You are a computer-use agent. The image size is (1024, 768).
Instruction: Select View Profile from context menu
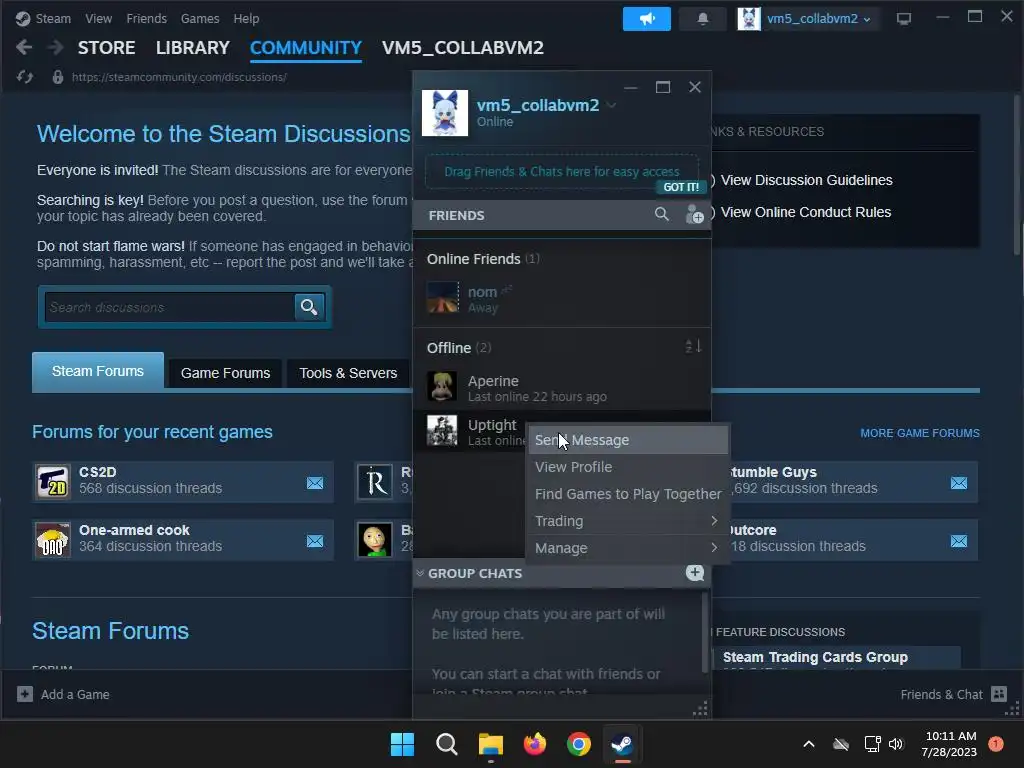click(627, 467)
